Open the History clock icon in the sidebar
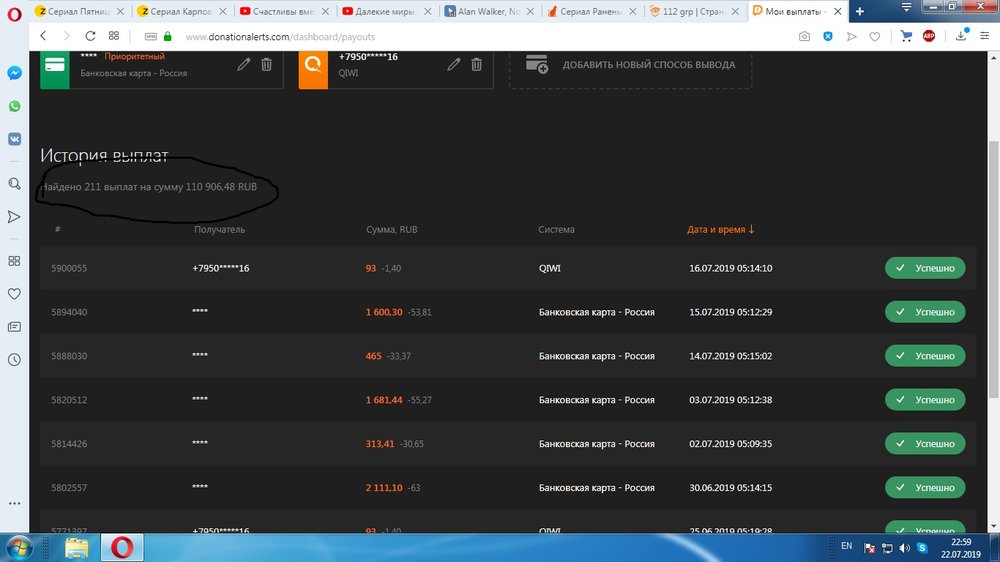 (x=15, y=360)
